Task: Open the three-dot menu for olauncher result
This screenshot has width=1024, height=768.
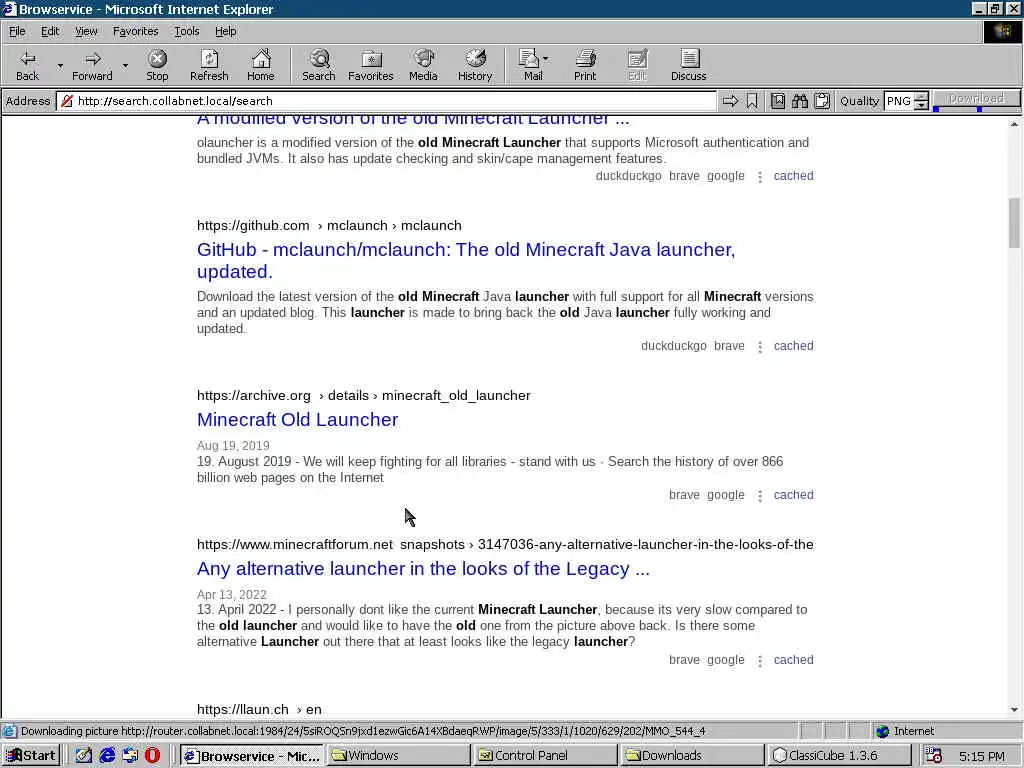Action: (760, 177)
